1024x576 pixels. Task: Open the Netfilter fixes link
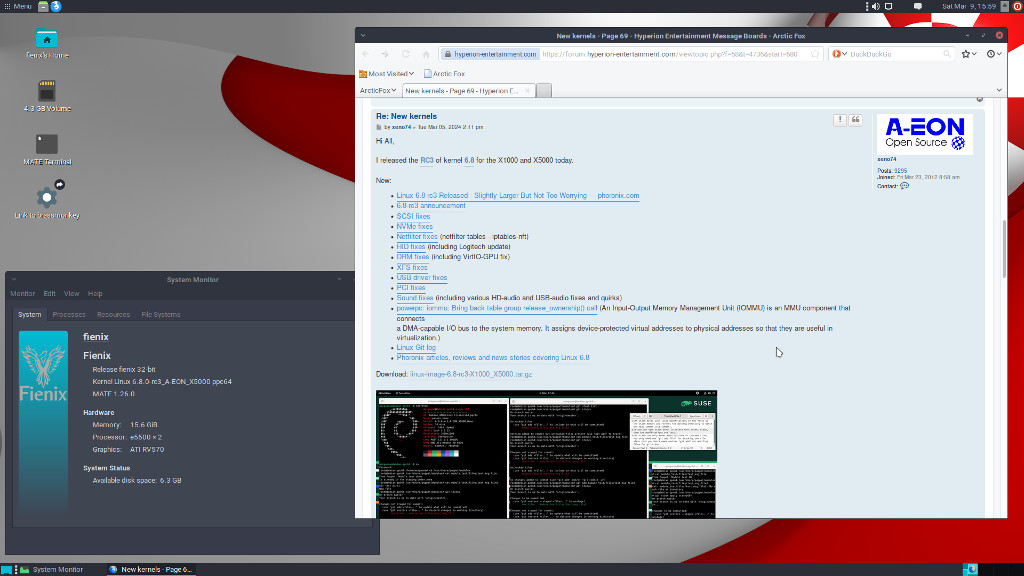coord(417,236)
